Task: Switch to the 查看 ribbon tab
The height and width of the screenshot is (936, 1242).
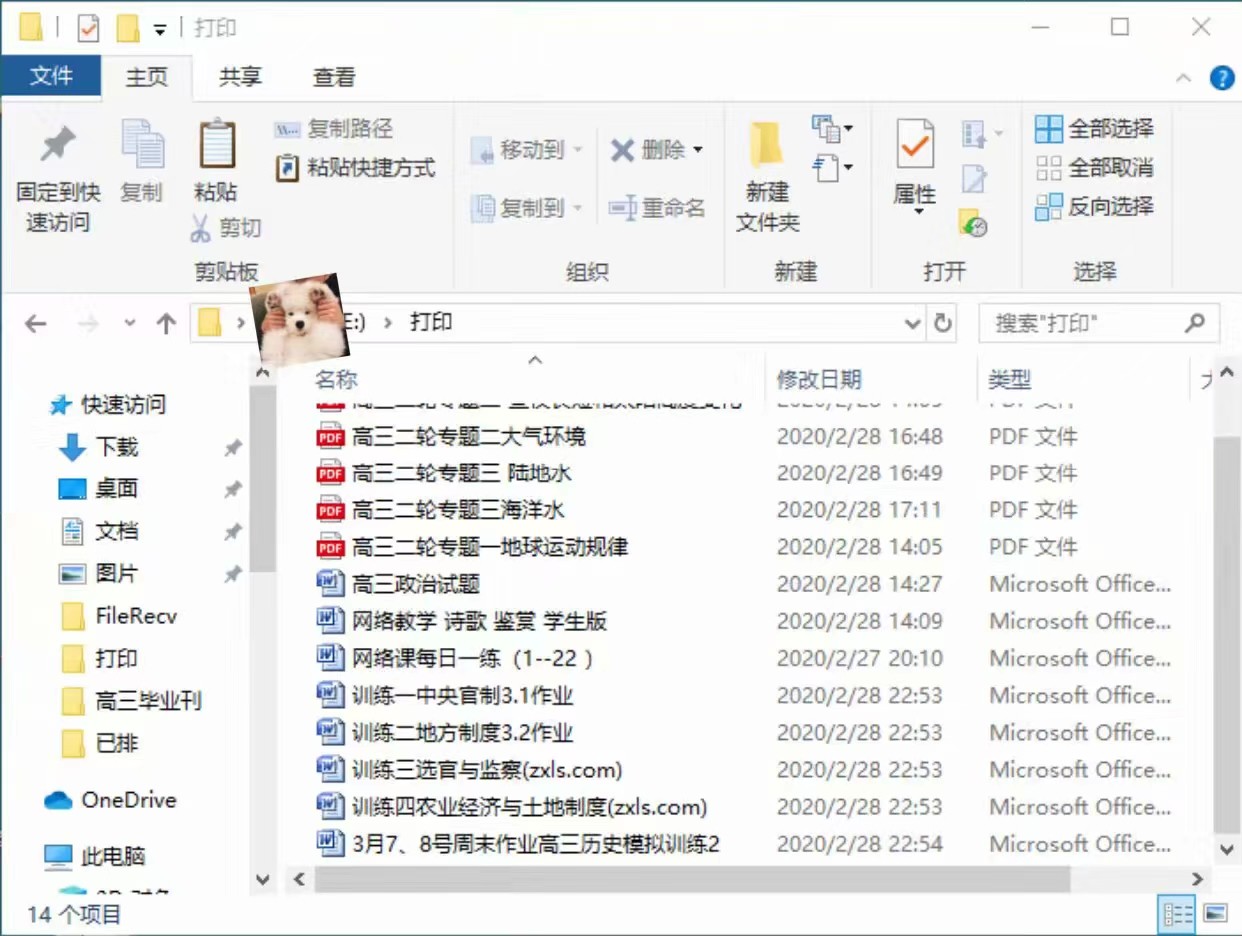Action: [x=333, y=77]
